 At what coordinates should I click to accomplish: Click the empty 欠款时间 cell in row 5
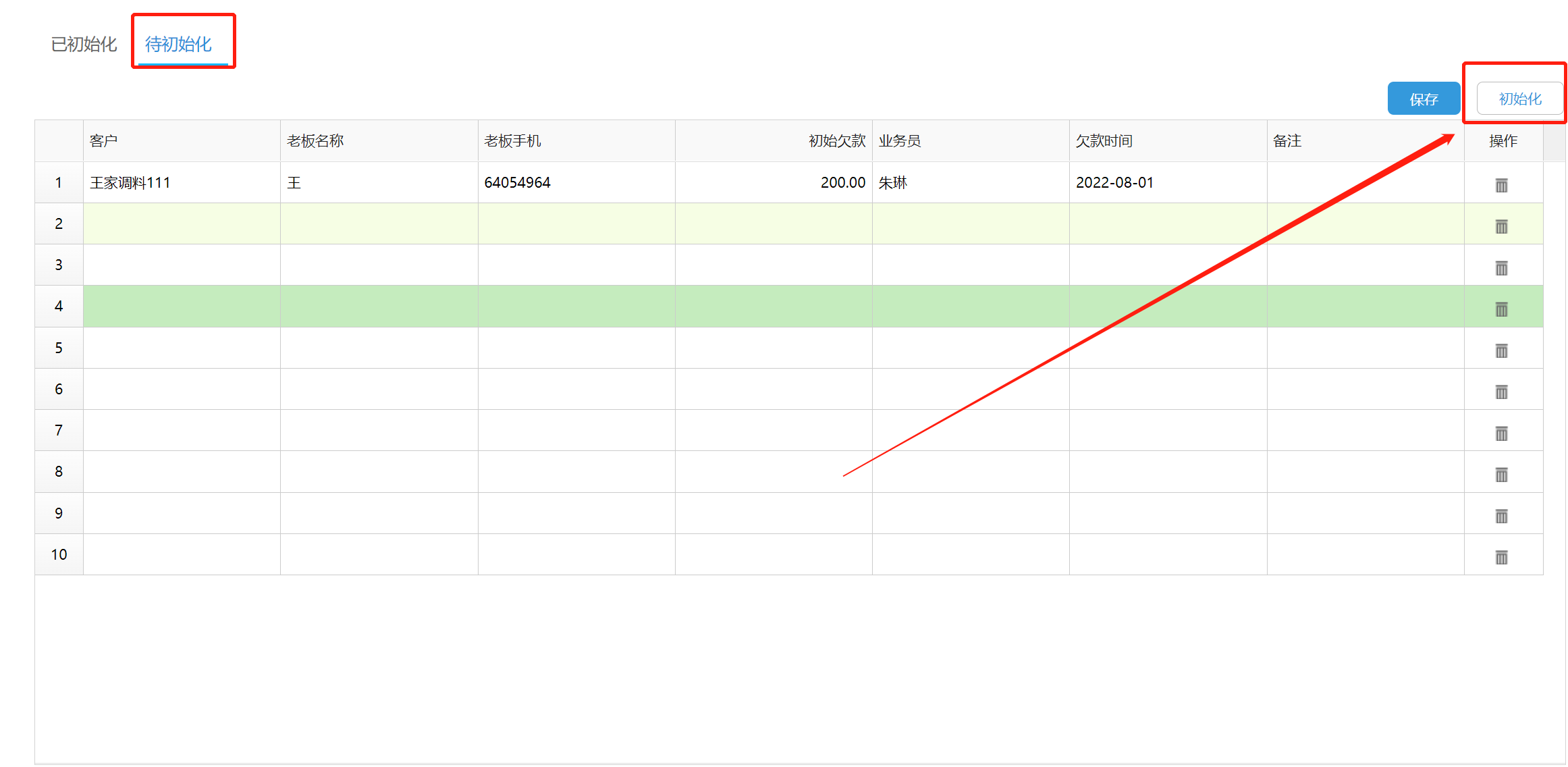1168,348
